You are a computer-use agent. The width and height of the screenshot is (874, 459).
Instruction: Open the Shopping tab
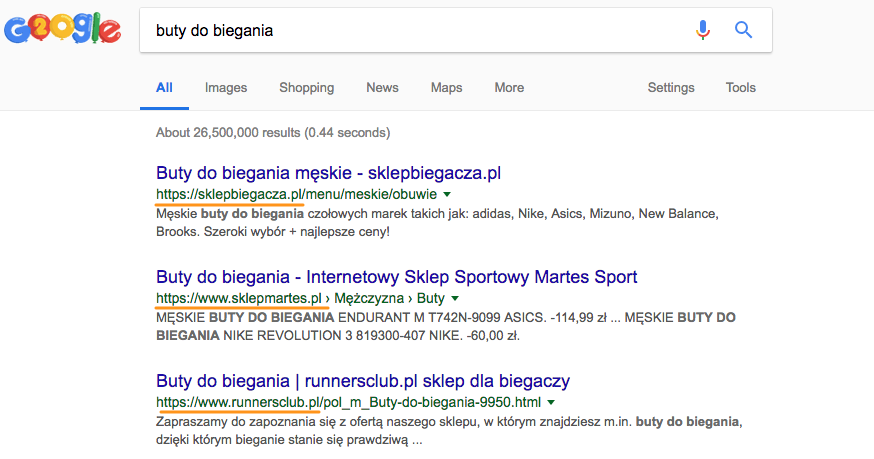[307, 88]
